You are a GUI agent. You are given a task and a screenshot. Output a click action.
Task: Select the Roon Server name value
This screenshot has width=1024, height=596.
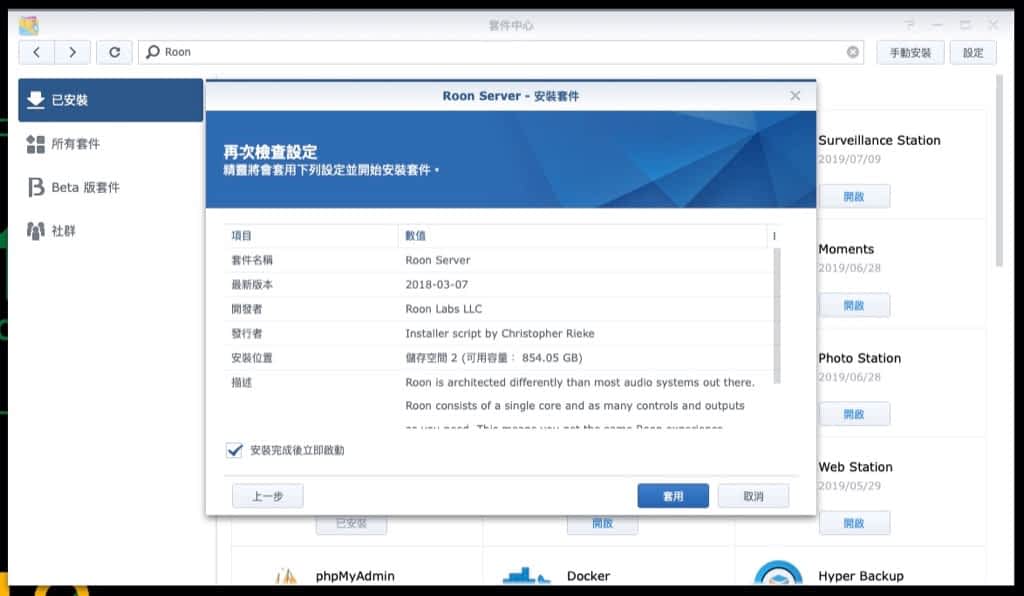point(438,260)
